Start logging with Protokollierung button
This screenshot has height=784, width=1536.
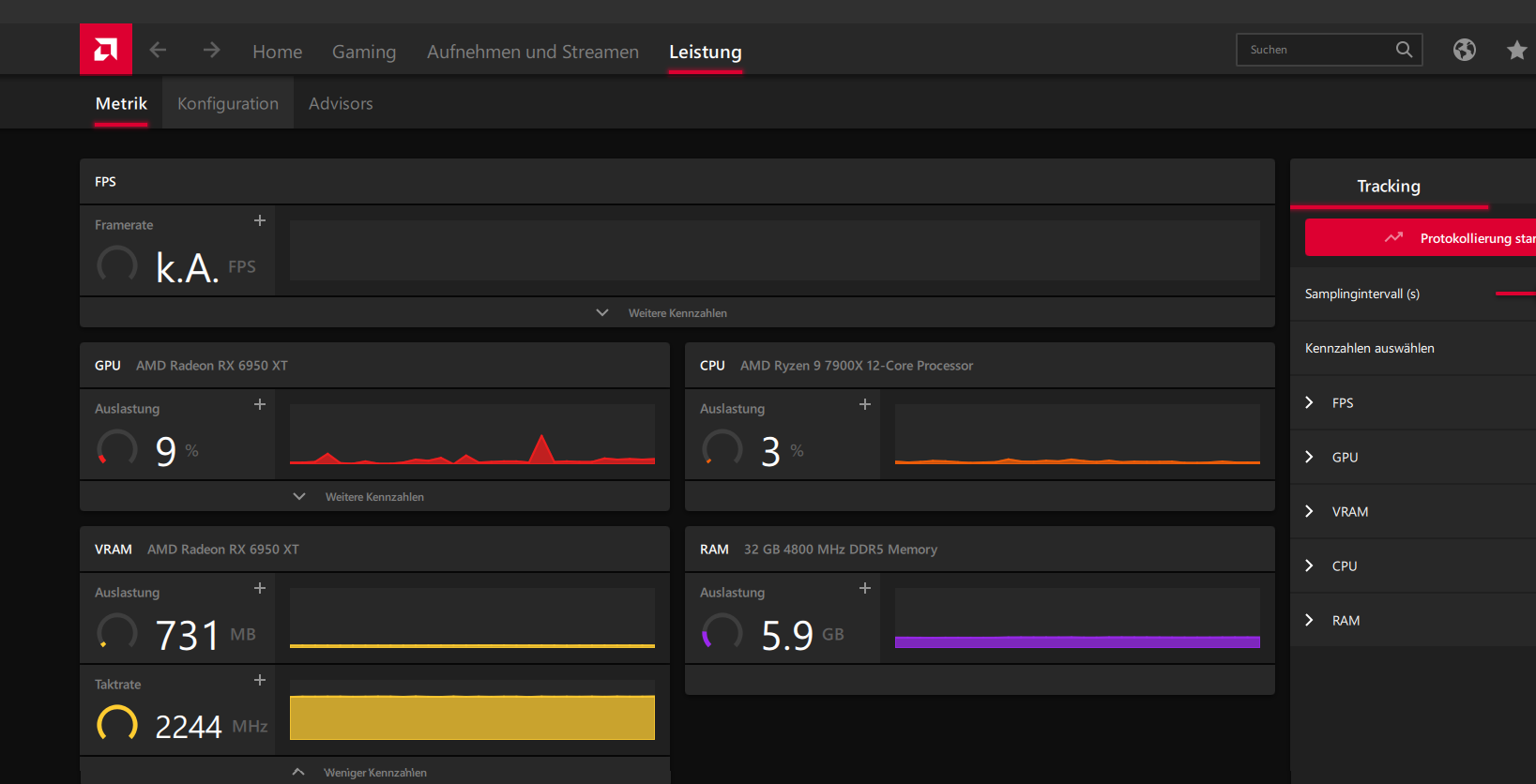(1421, 237)
